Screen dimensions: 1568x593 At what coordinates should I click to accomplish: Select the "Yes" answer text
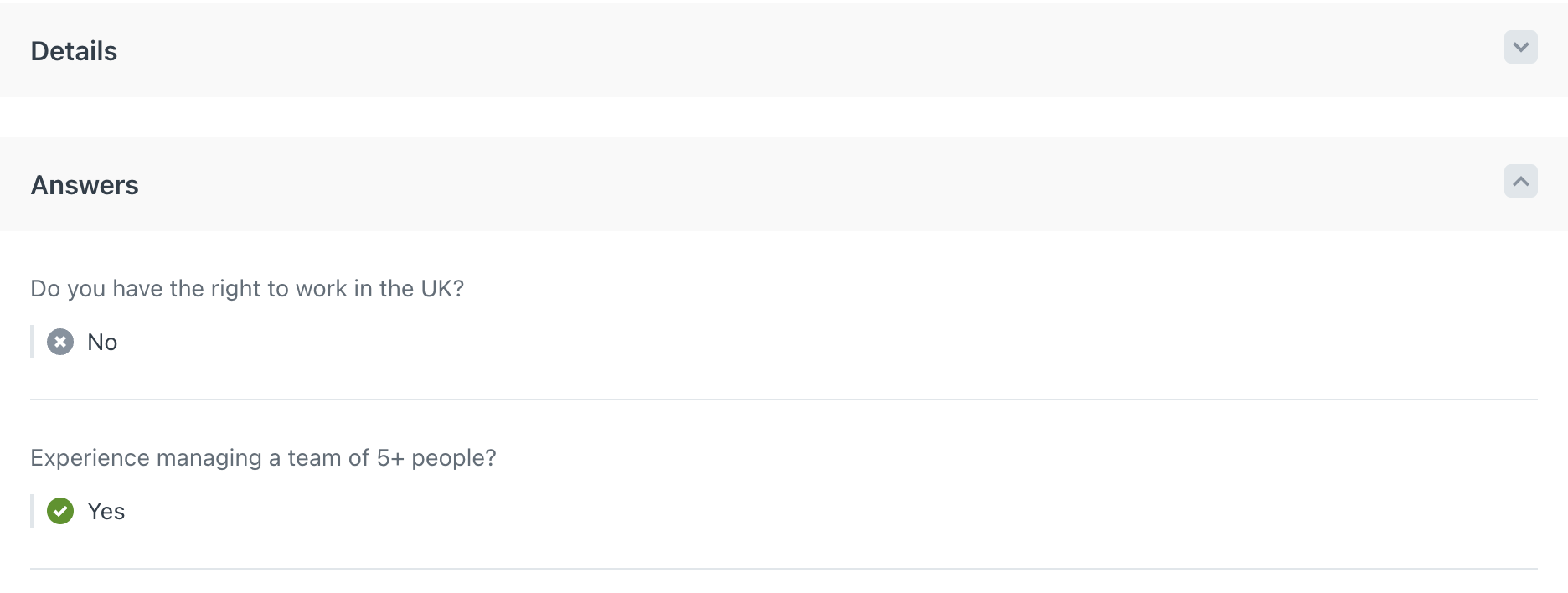[106, 512]
